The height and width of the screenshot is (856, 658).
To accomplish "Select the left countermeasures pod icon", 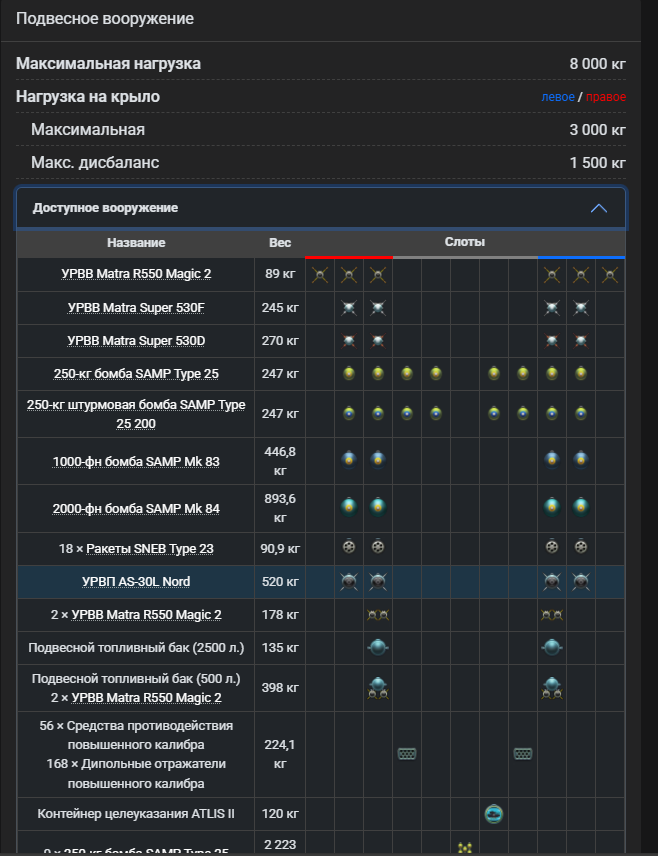I will point(407,754).
